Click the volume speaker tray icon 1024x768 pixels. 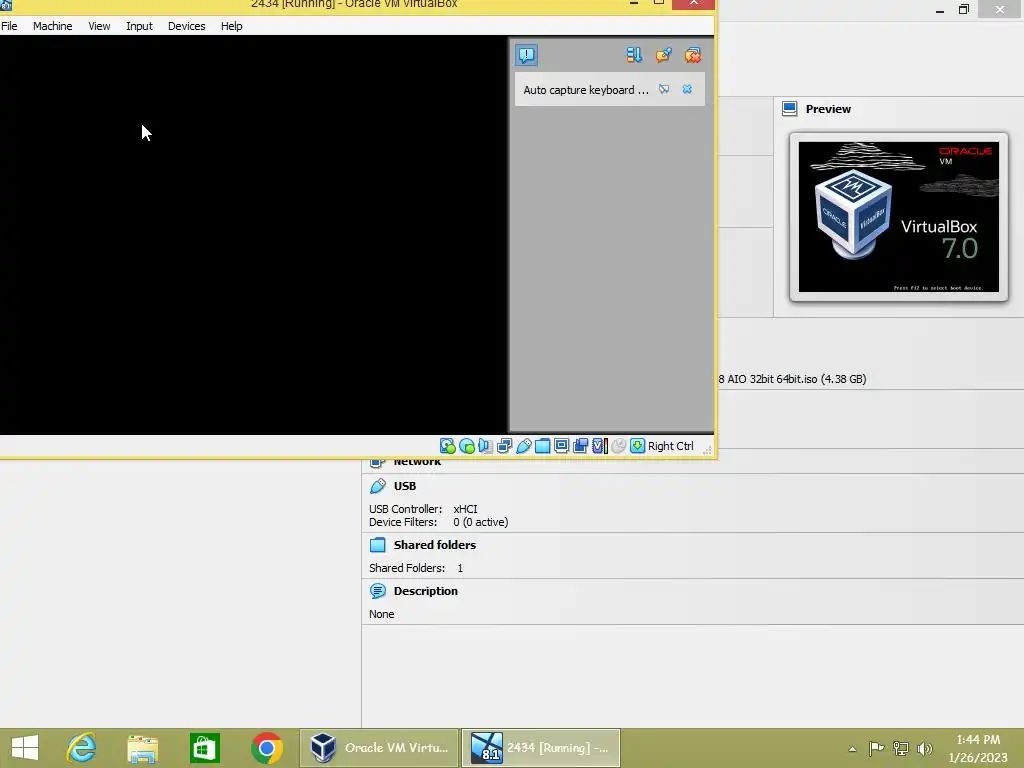point(925,748)
